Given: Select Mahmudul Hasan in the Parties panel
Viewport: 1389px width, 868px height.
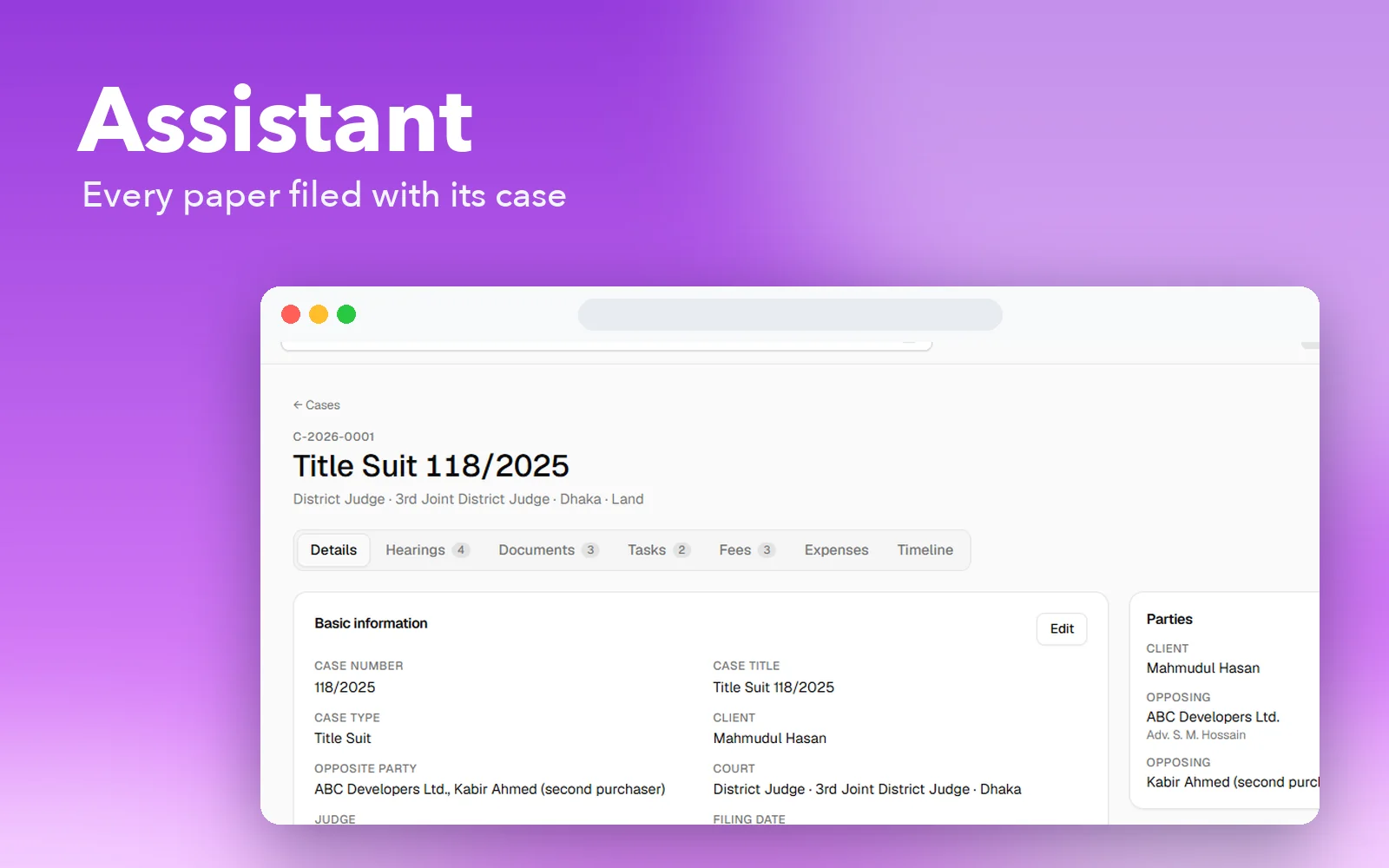Looking at the screenshot, I should click(x=1202, y=668).
